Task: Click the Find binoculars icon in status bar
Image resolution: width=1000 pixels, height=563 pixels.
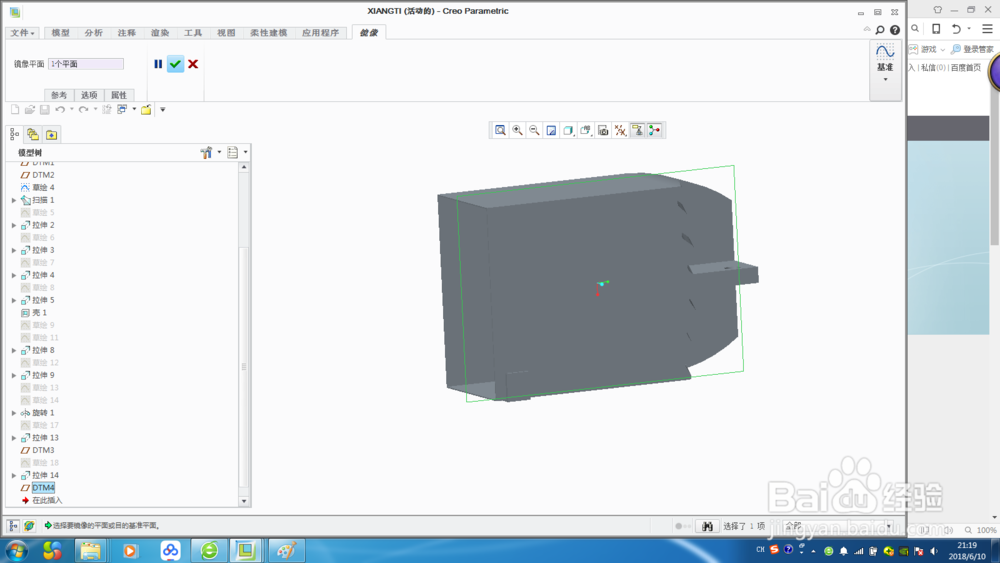Action: point(707,526)
